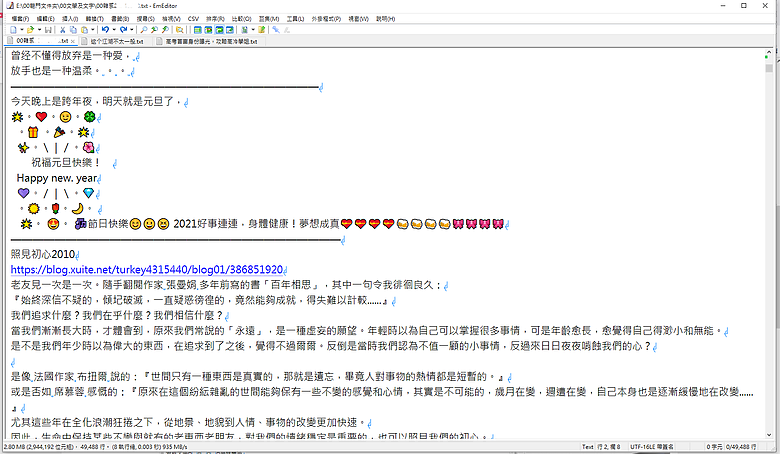The height and width of the screenshot is (454, 780).
Task: Expand the Paste dropdown arrow
Action: click(93, 30)
